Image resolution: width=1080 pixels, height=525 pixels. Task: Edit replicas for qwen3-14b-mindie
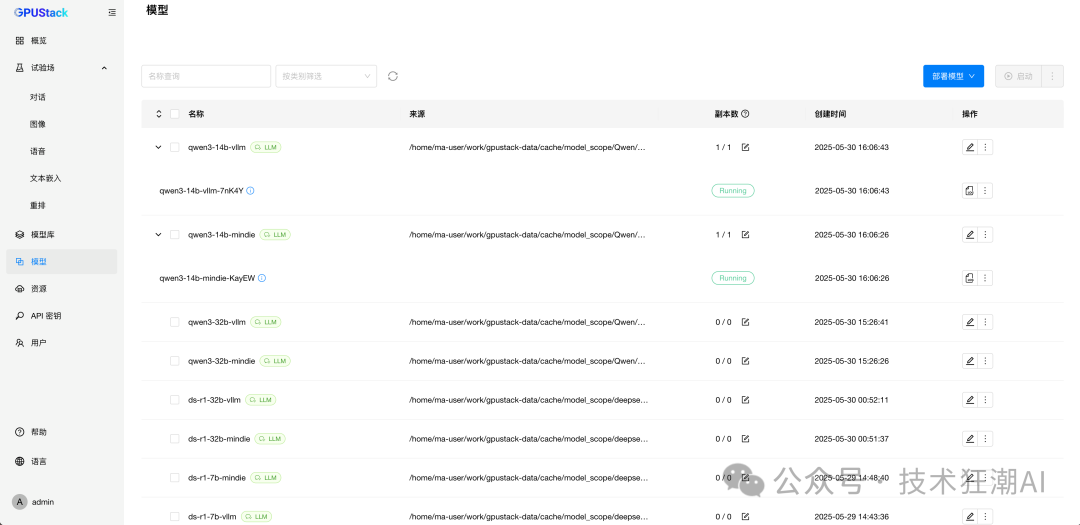(x=745, y=235)
